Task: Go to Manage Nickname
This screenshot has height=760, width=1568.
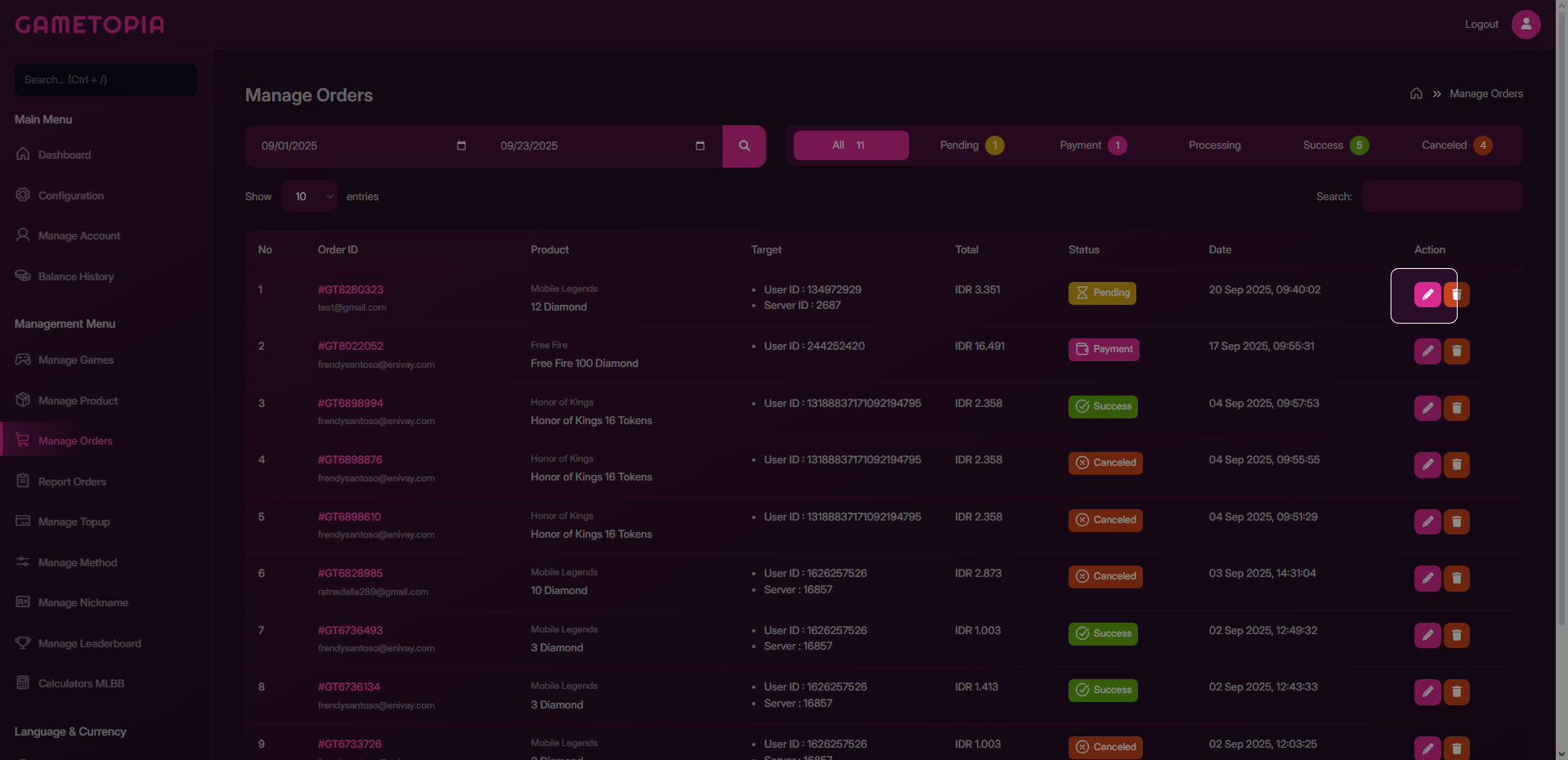Action: (x=83, y=602)
